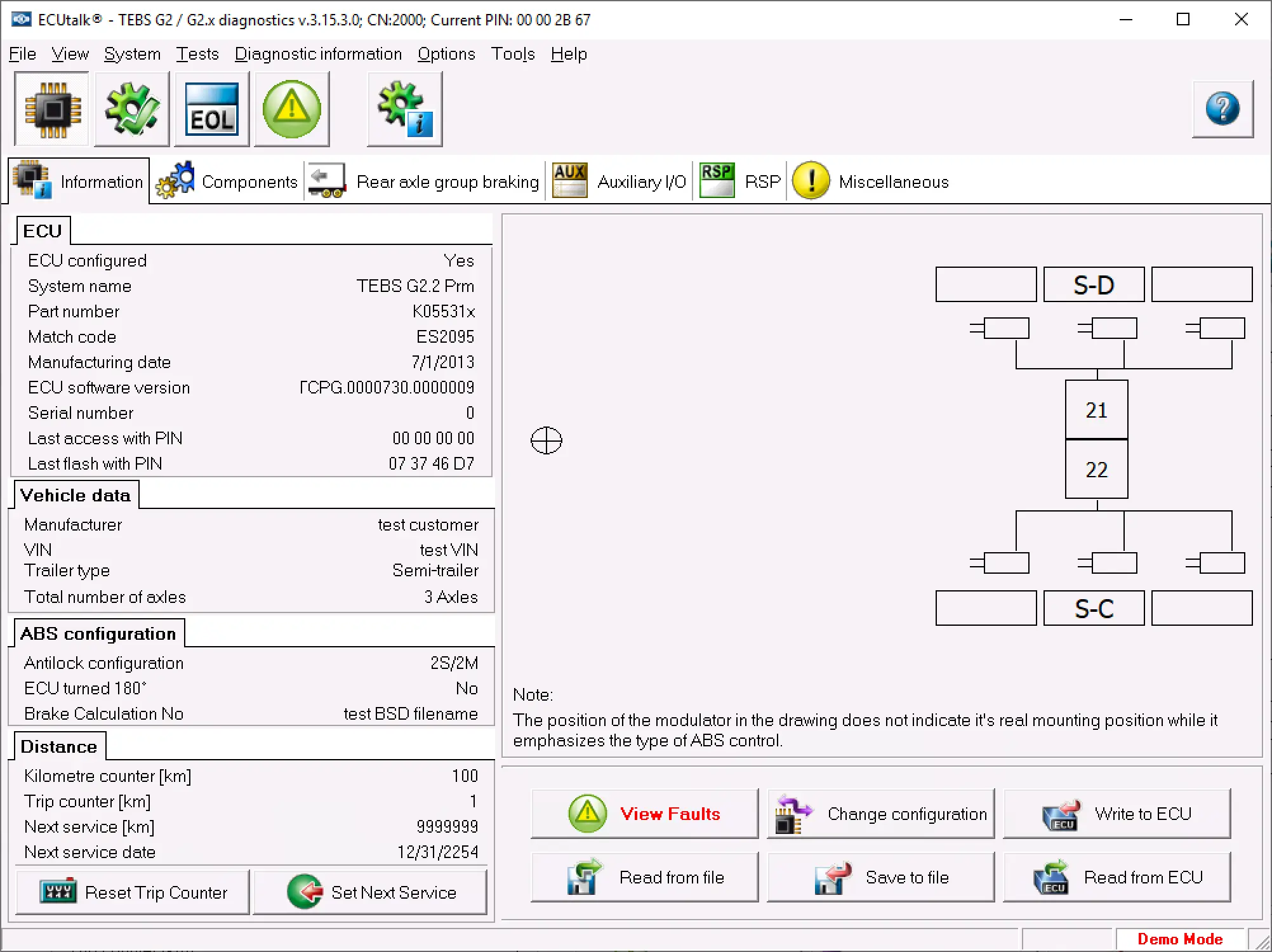
Task: Click the trailer icon on Rear axle group braking
Action: pyautogui.click(x=328, y=180)
